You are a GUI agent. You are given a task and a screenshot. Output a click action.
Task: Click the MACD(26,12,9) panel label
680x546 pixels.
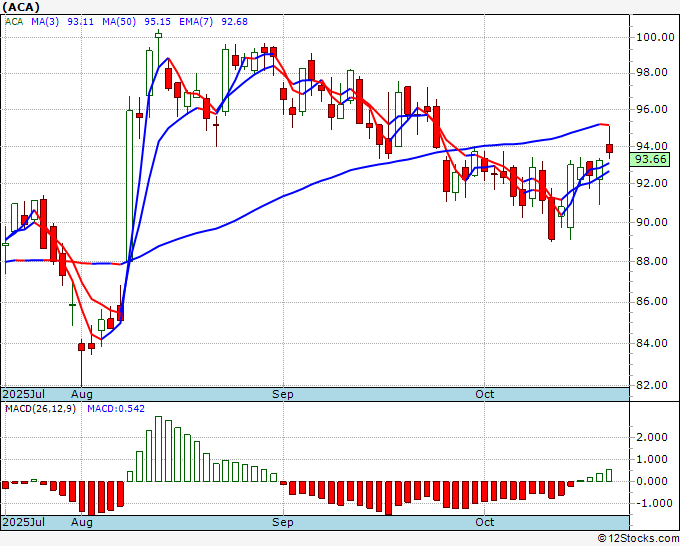click(x=40, y=409)
